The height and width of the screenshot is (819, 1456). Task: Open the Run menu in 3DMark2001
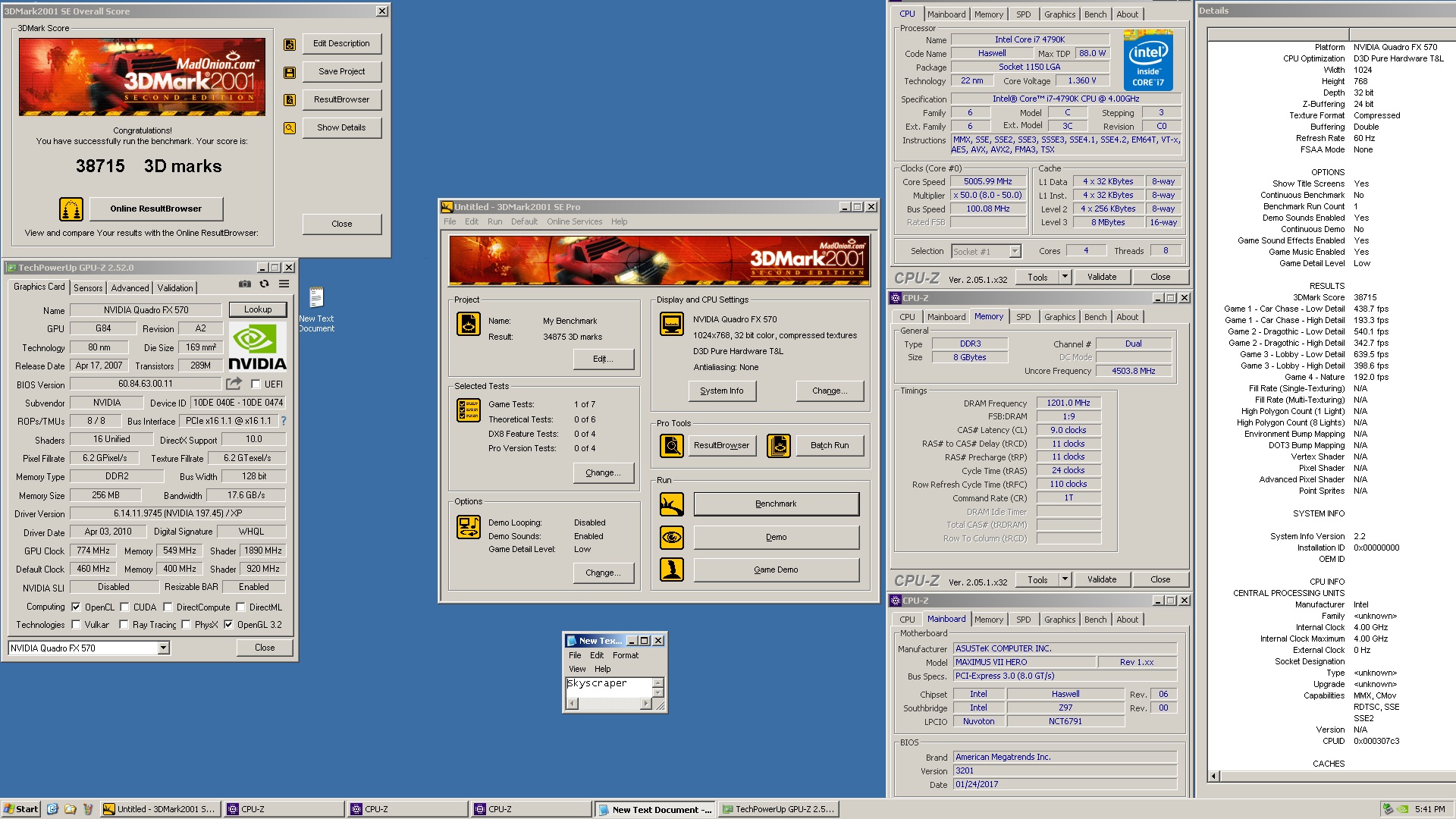(494, 222)
